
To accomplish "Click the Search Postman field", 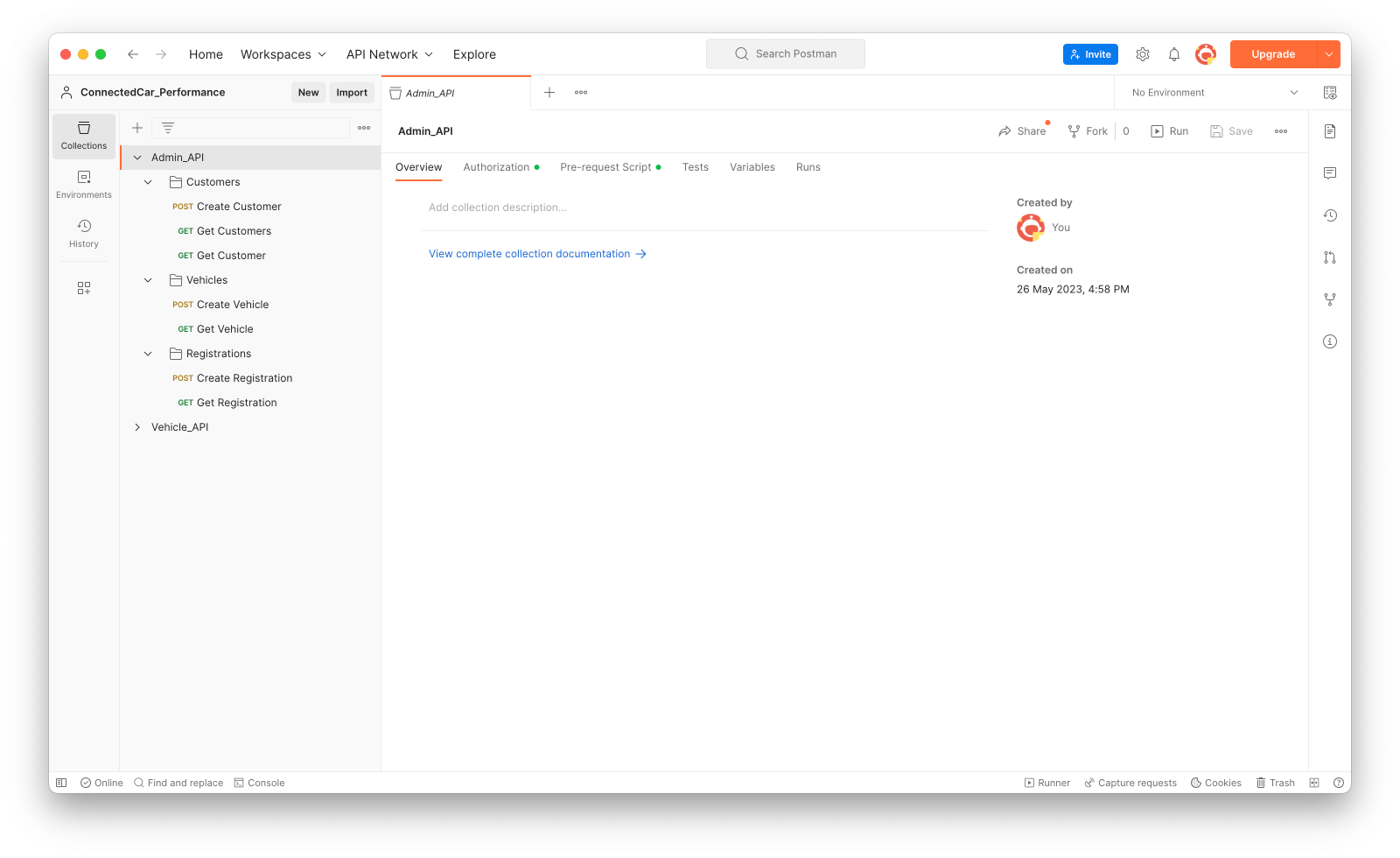I will pos(786,54).
